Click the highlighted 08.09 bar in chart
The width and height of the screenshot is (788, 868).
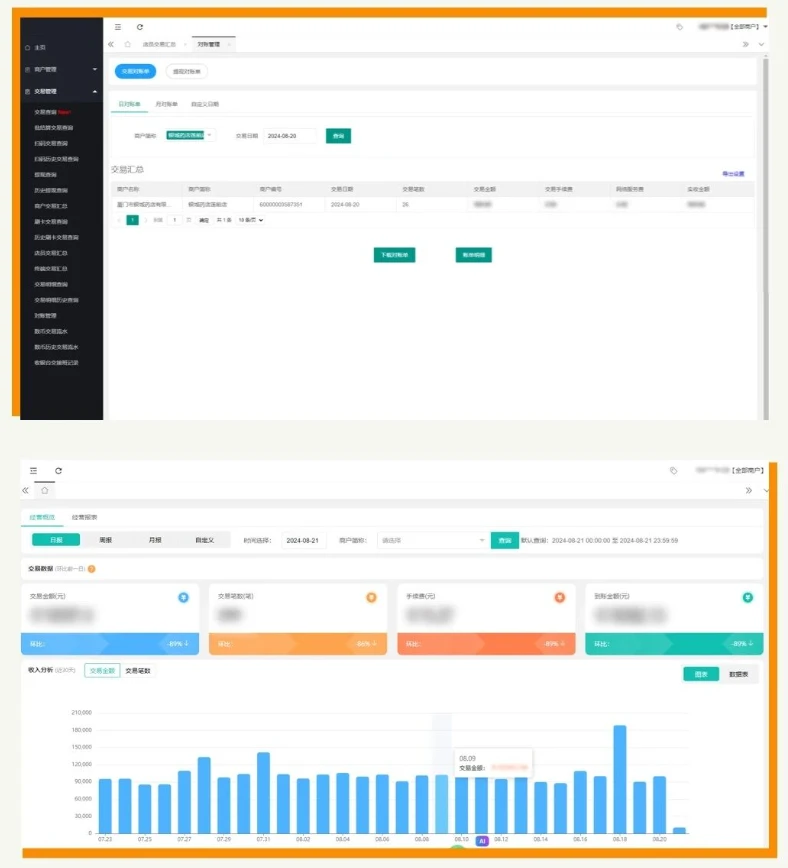[441, 804]
